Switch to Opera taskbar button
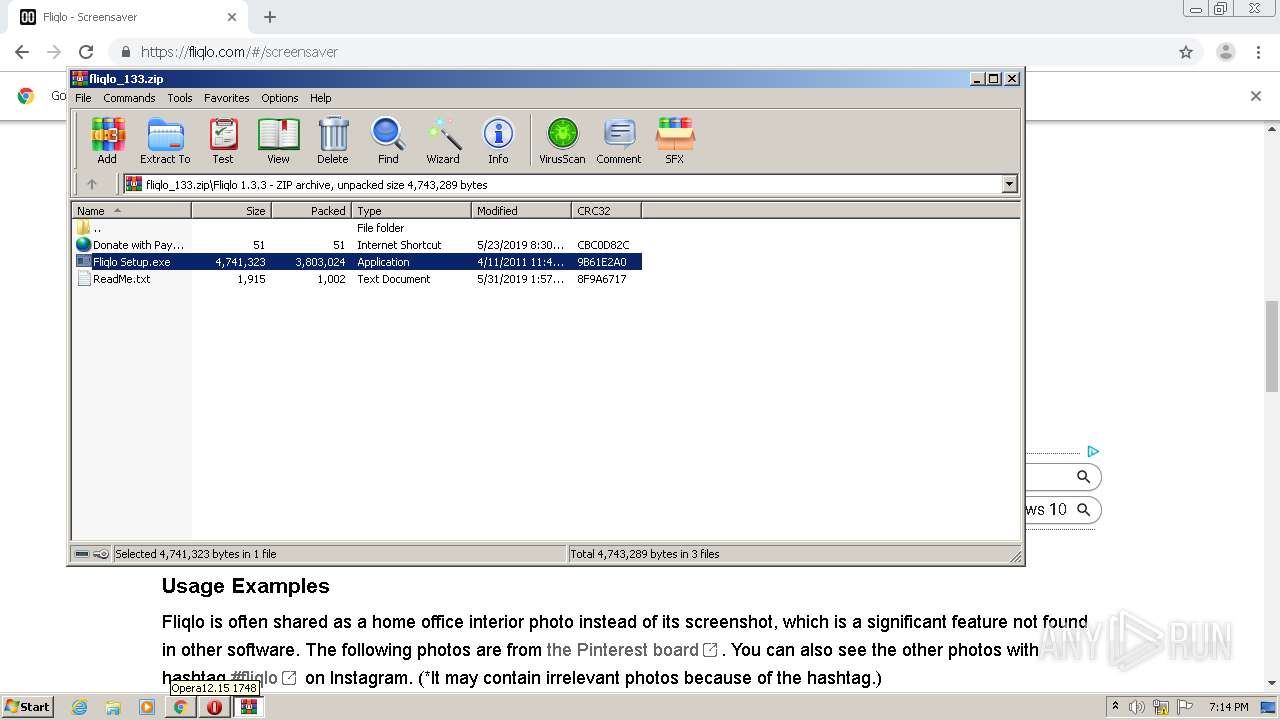The height and width of the screenshot is (720, 1280). pyautogui.click(x=214, y=707)
